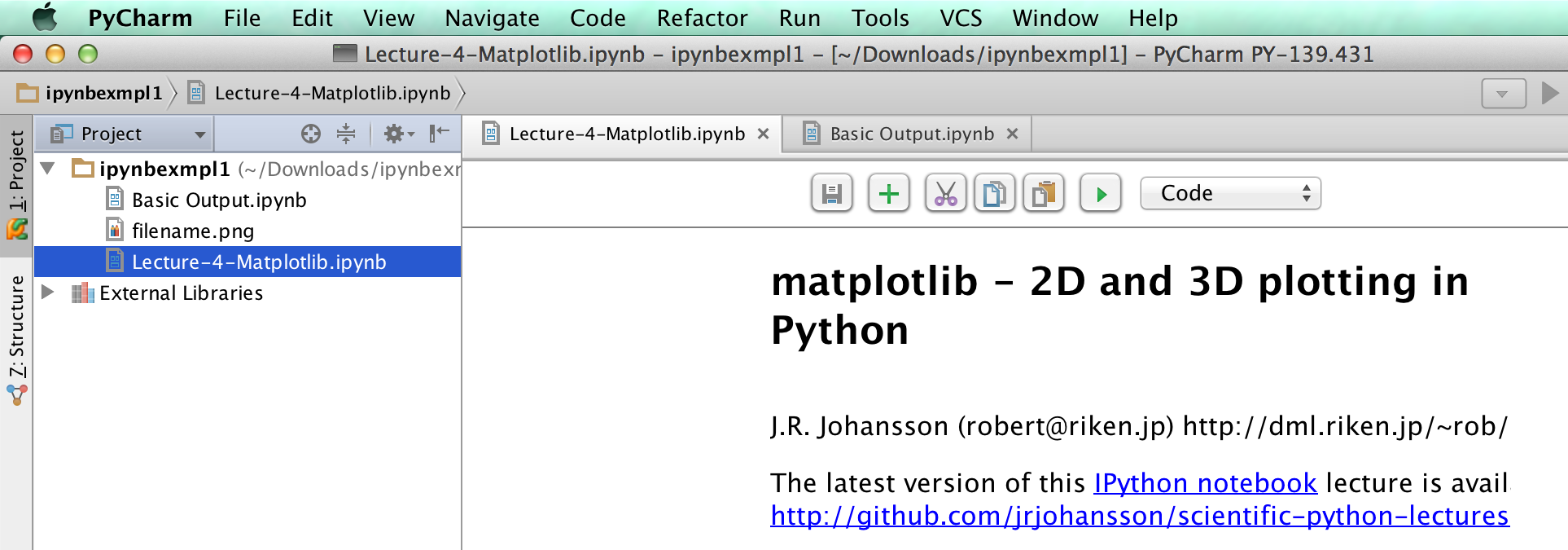Open the Code menu

click(598, 18)
